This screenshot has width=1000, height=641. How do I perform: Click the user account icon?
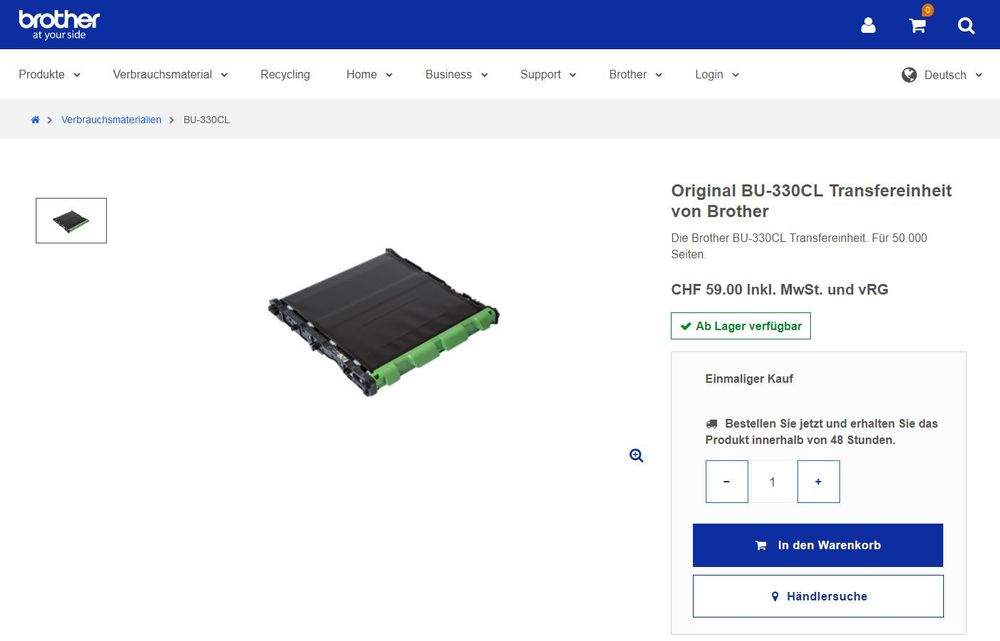pyautogui.click(x=868, y=25)
